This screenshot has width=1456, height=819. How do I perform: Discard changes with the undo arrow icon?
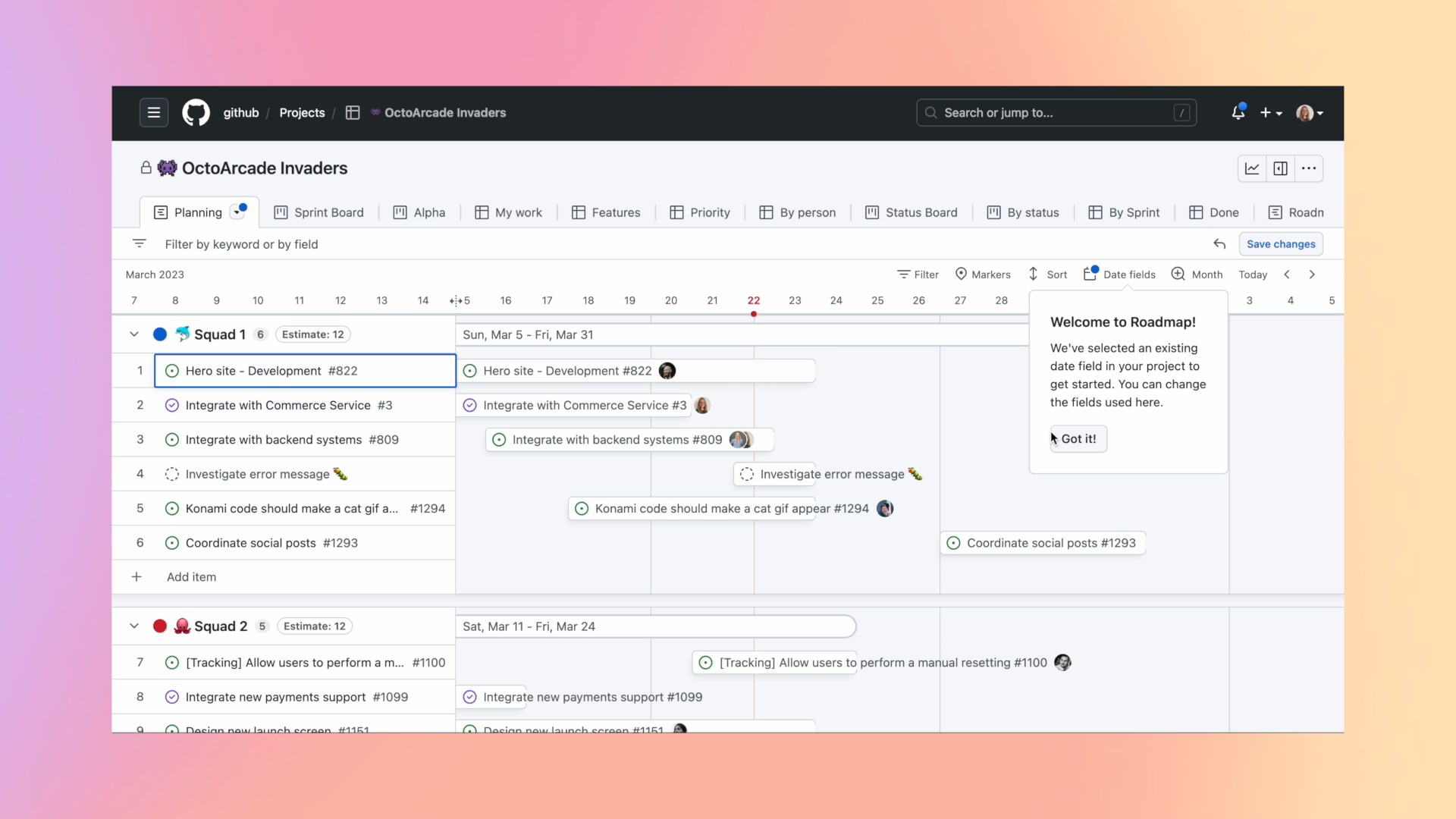coord(1219,244)
